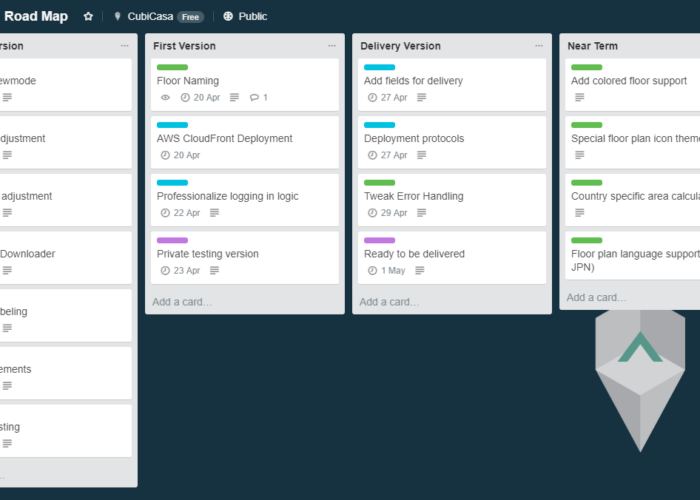
Task: Click the Free plan badge
Action: click(190, 17)
